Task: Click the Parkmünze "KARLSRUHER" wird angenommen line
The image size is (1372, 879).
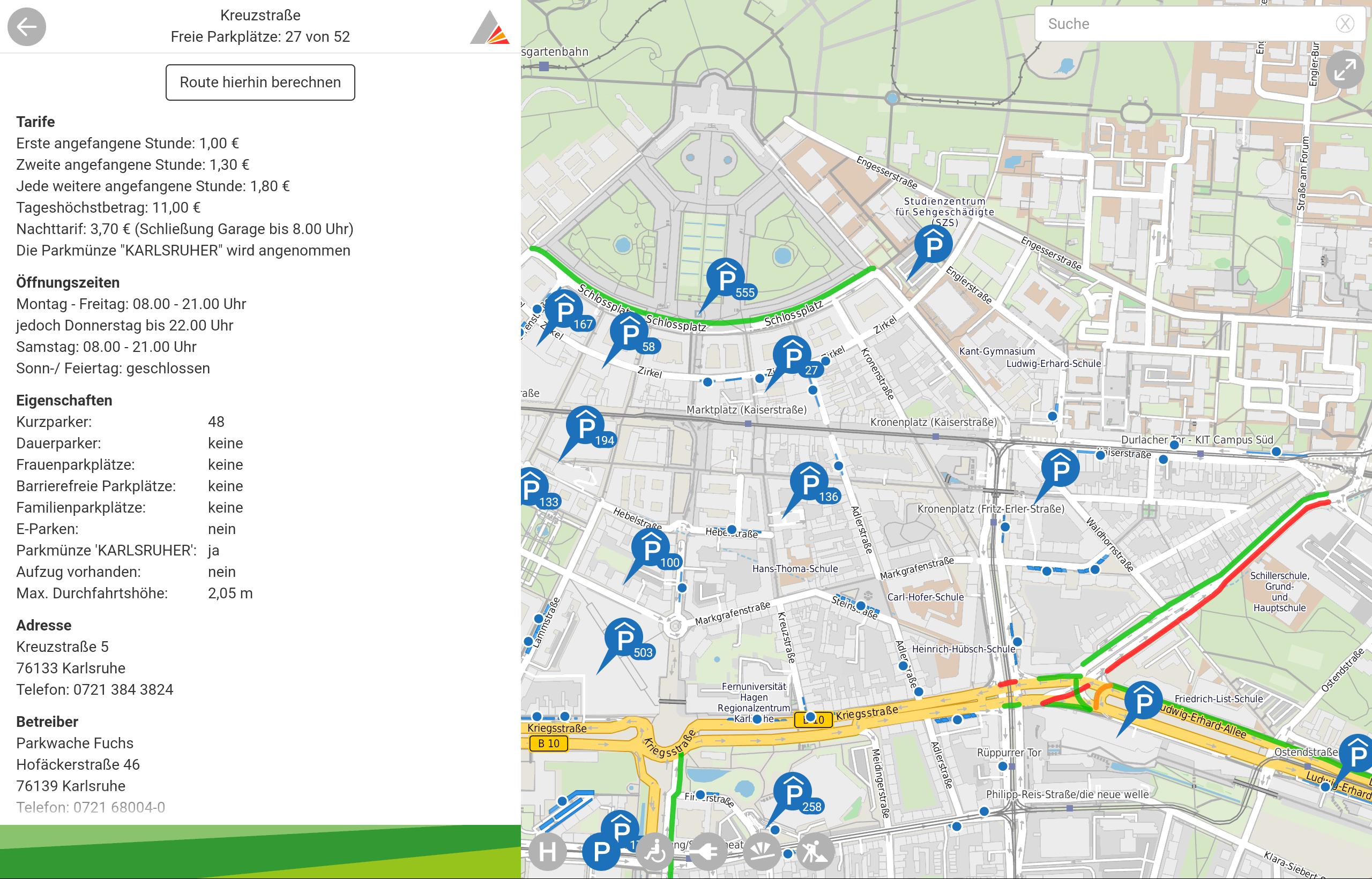Action: pos(183,251)
